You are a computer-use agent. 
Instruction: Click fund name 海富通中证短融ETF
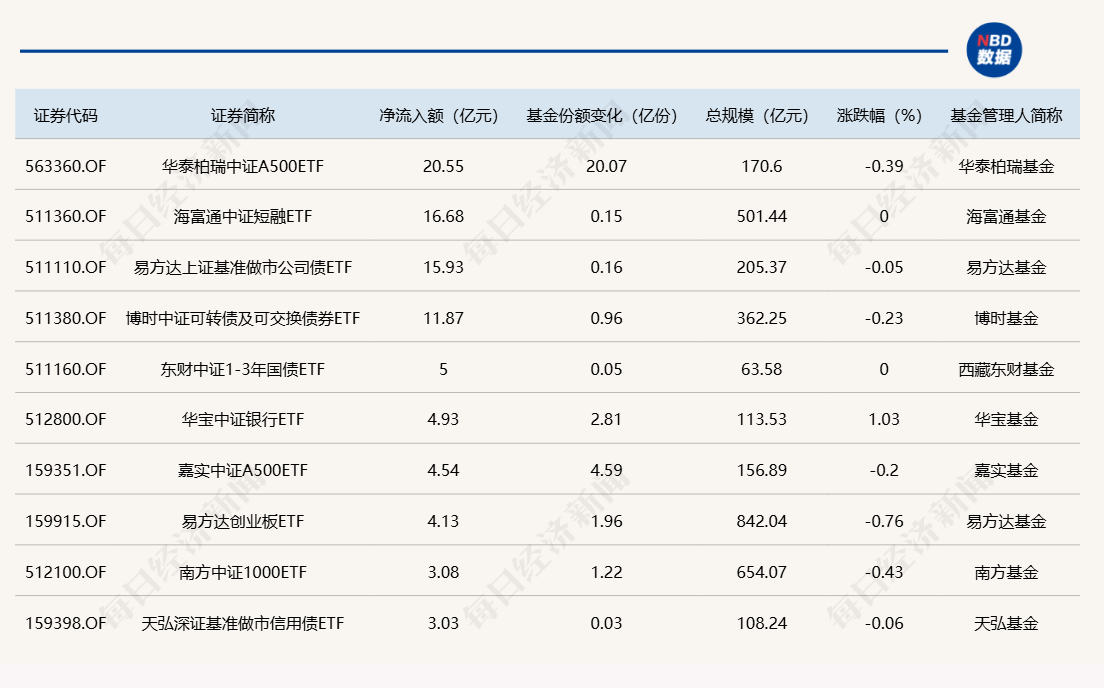coord(243,216)
